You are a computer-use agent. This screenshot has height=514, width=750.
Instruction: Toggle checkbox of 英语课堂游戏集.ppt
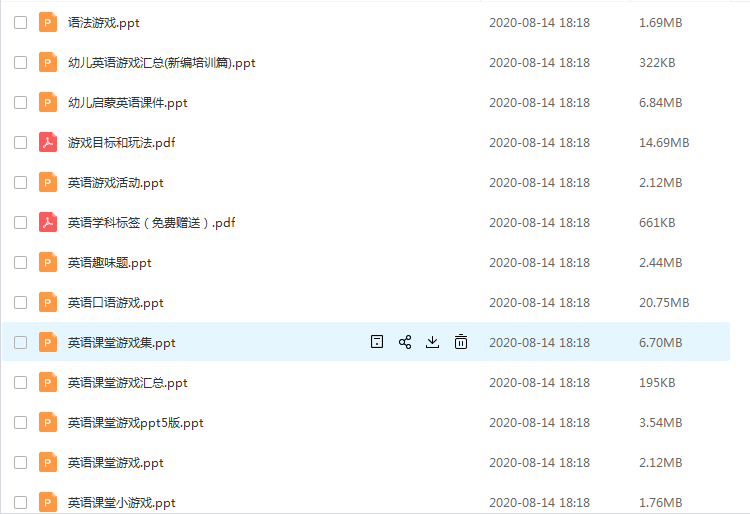[x=21, y=342]
